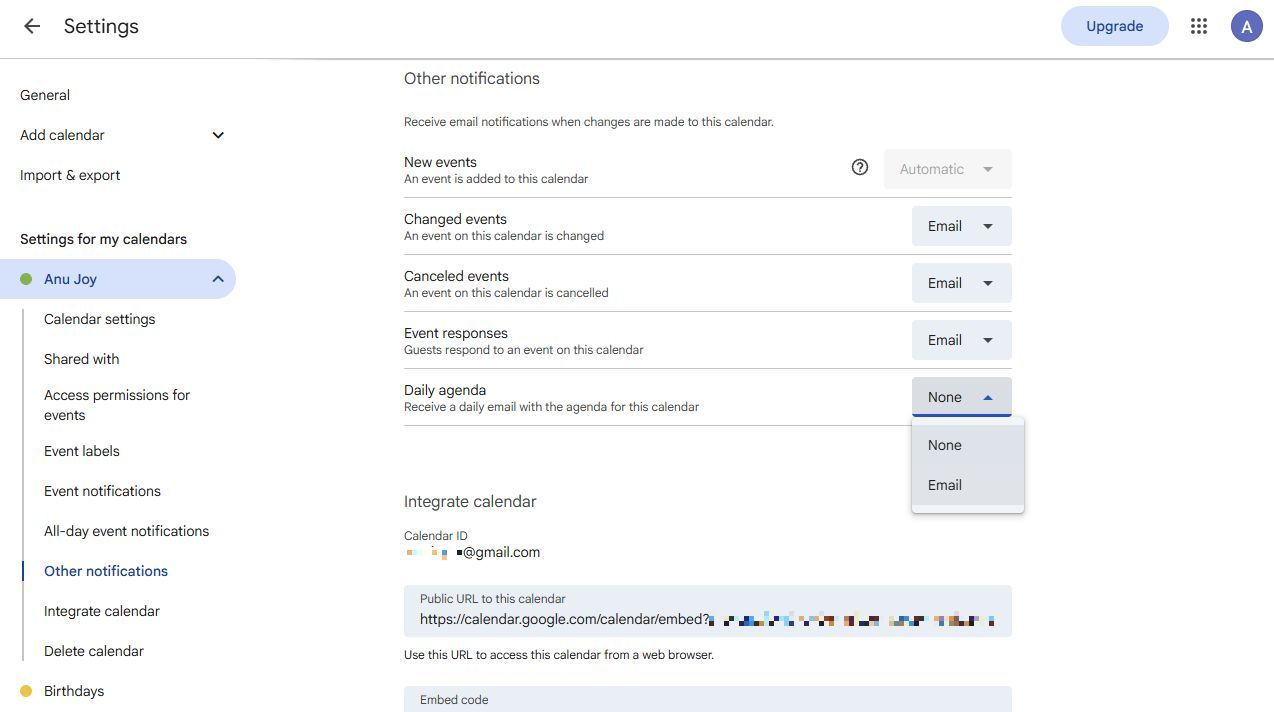Choose None in Daily agenda list
1274x712 pixels.
[967, 445]
